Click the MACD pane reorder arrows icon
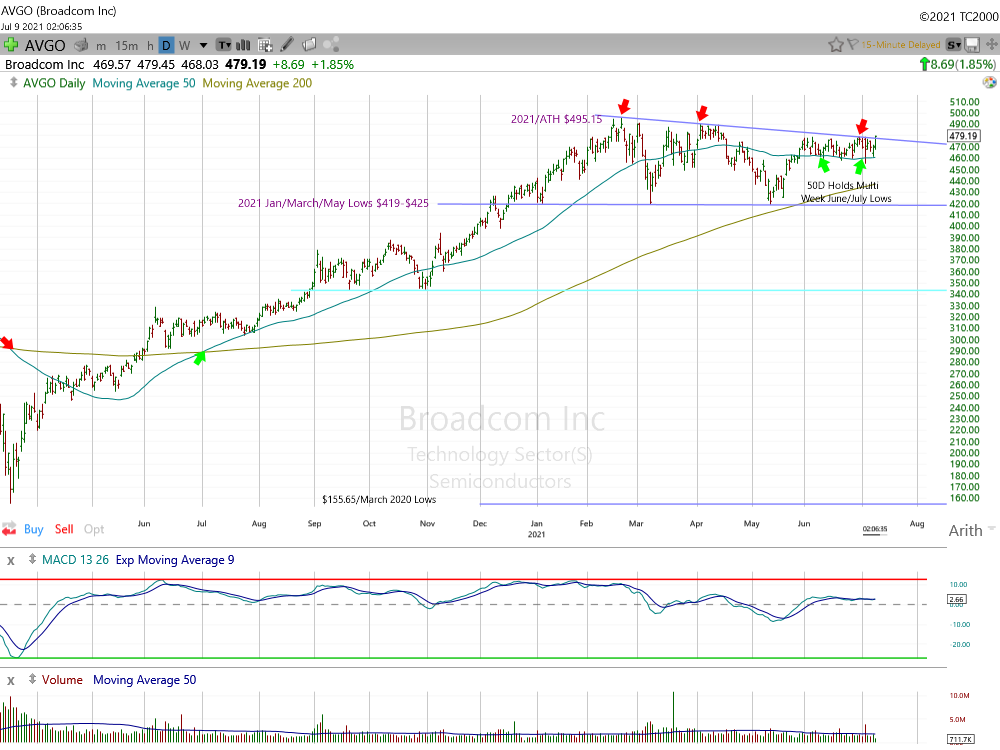The width and height of the screenshot is (1000, 750). pos(32,560)
